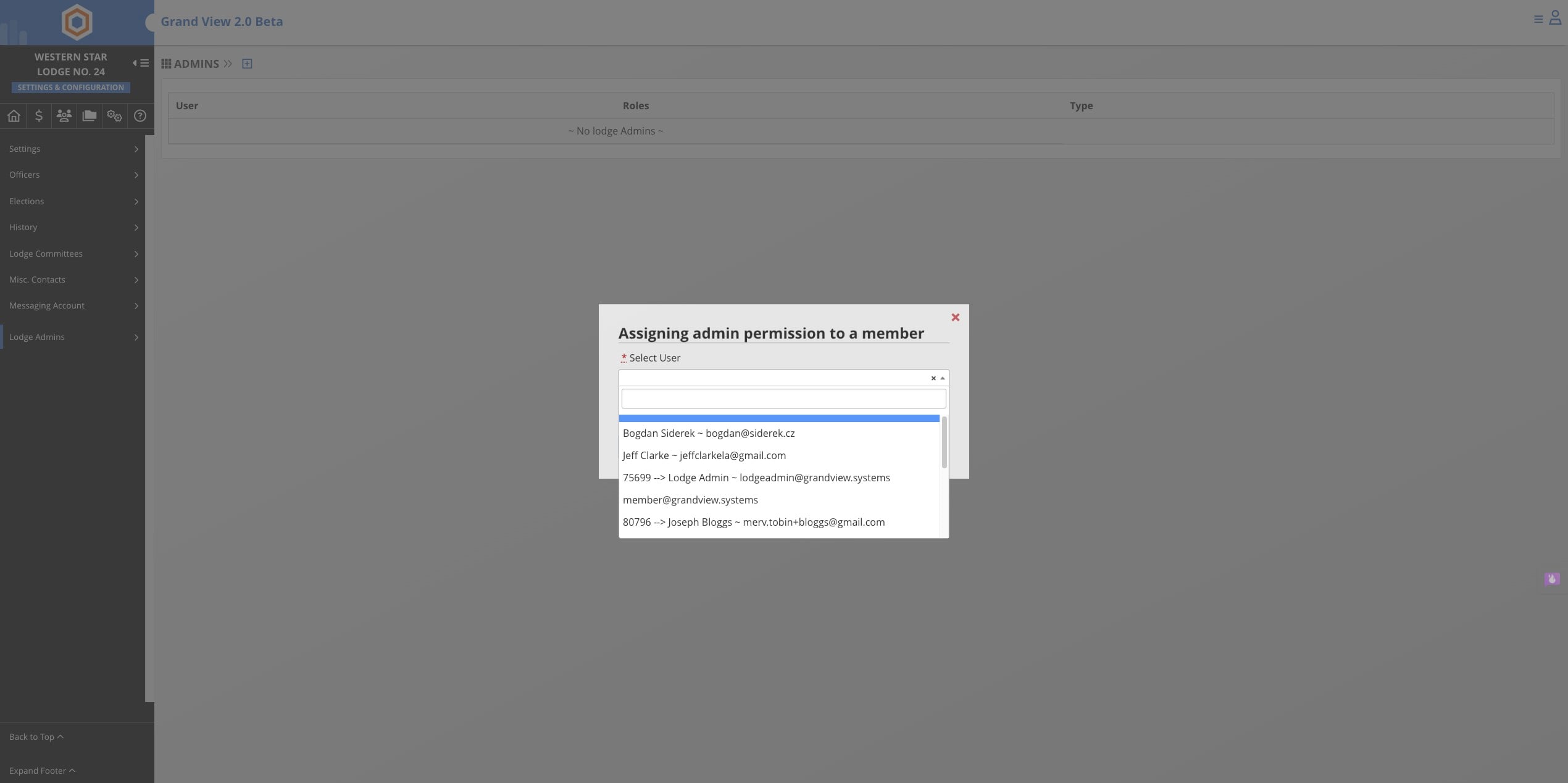Click Expand Footer link
The width and height of the screenshot is (1568, 783).
click(x=42, y=771)
